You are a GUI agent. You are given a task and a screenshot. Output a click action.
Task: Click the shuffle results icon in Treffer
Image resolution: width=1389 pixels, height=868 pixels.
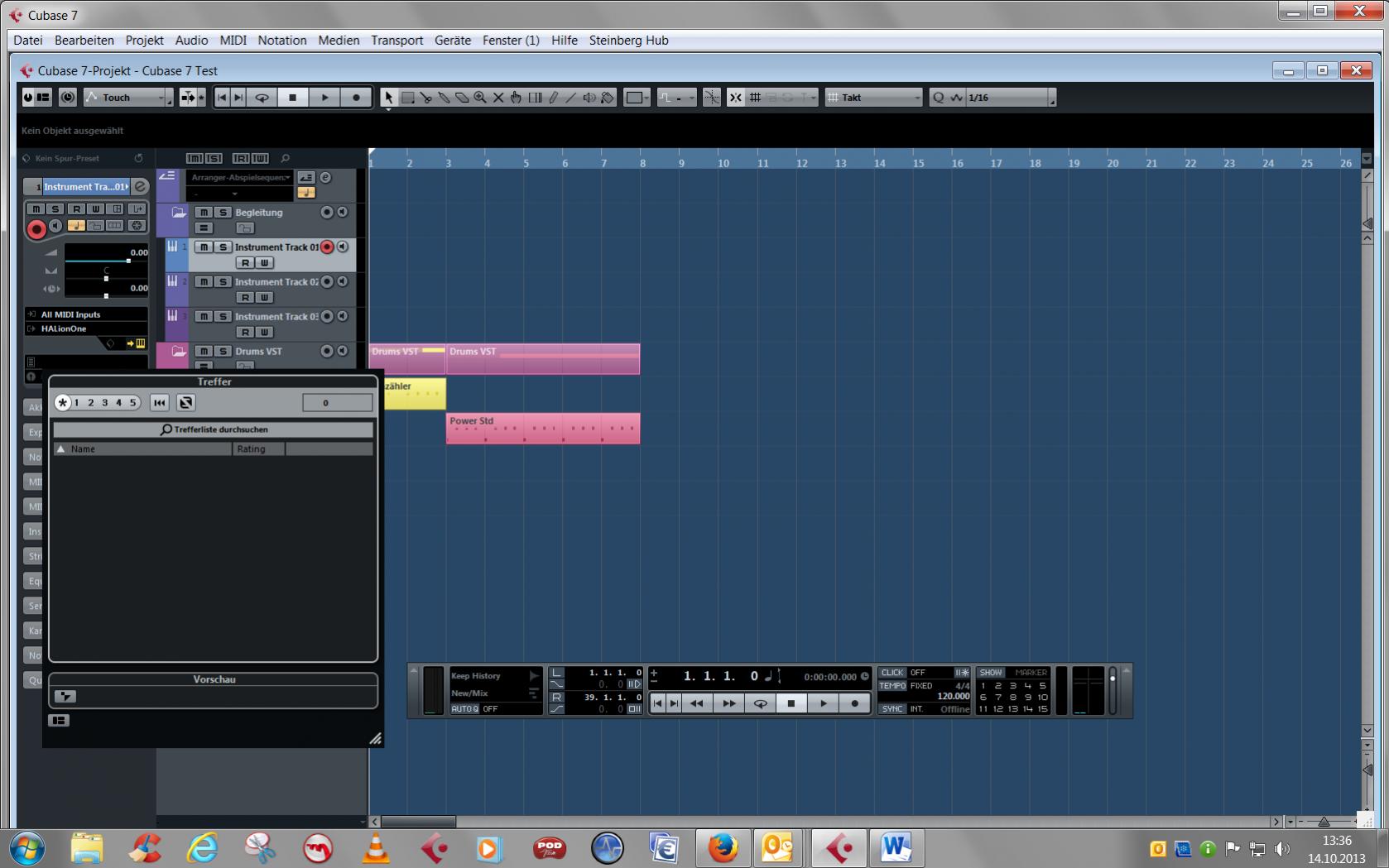click(186, 403)
